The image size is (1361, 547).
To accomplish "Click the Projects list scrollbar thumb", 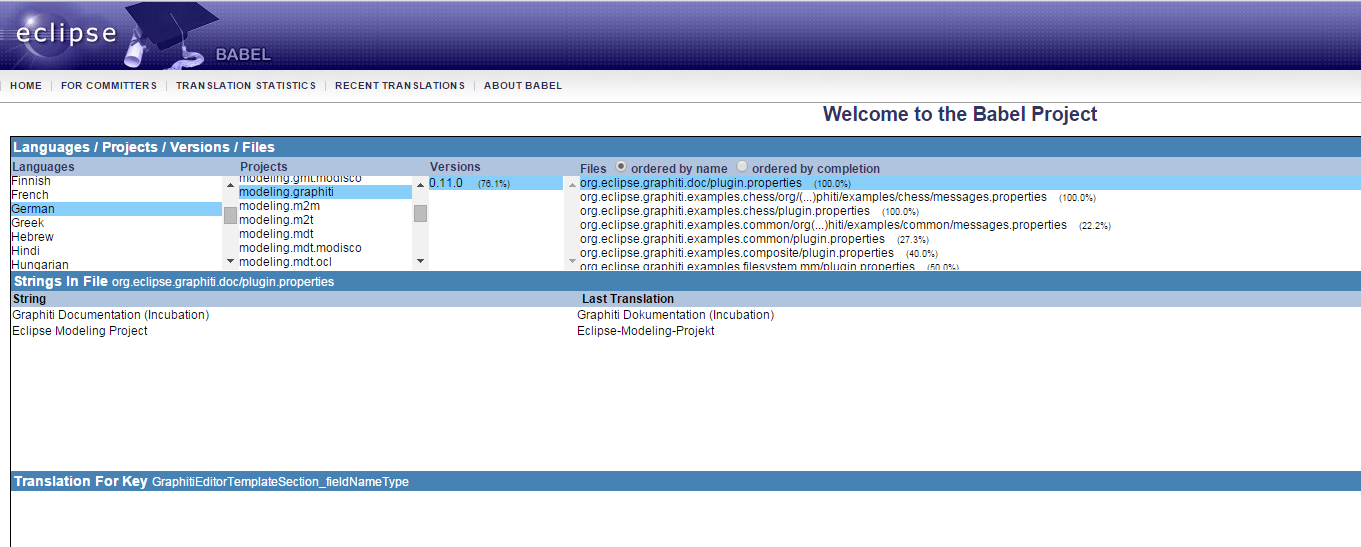I will [420, 213].
